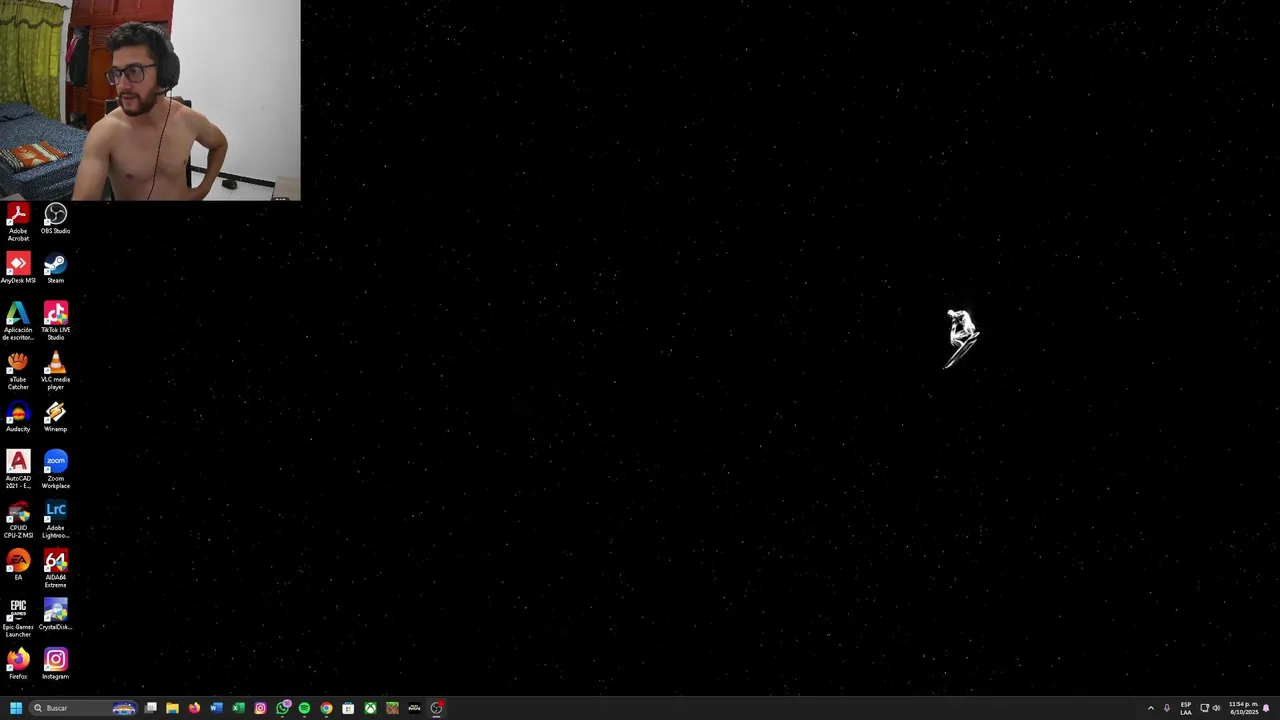This screenshot has height=720, width=1280.
Task: Open Xbox app from the taskbar
Action: (x=370, y=708)
